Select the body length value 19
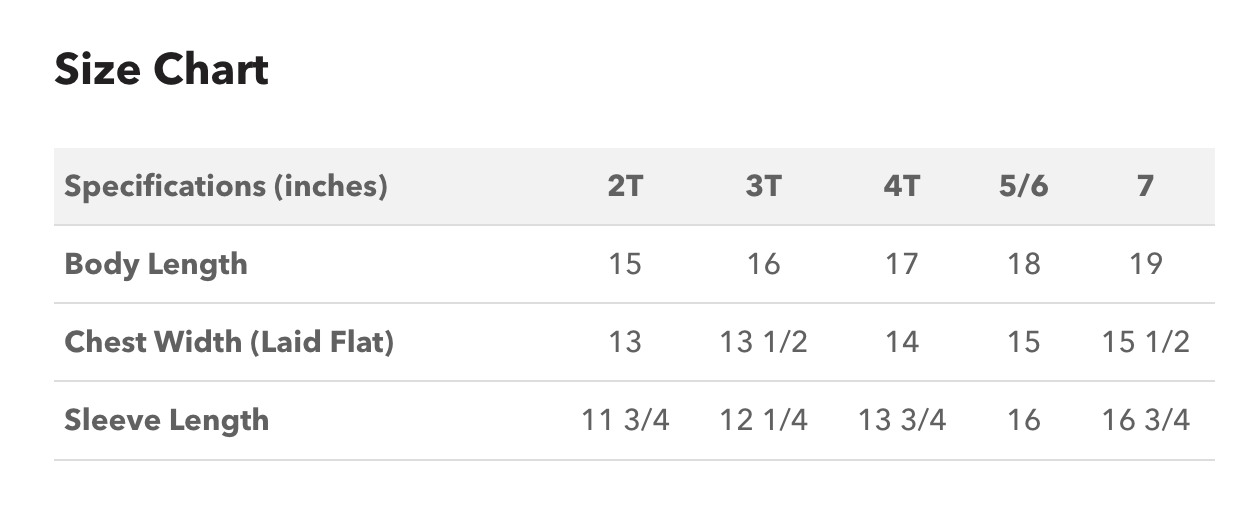 pos(1146,264)
